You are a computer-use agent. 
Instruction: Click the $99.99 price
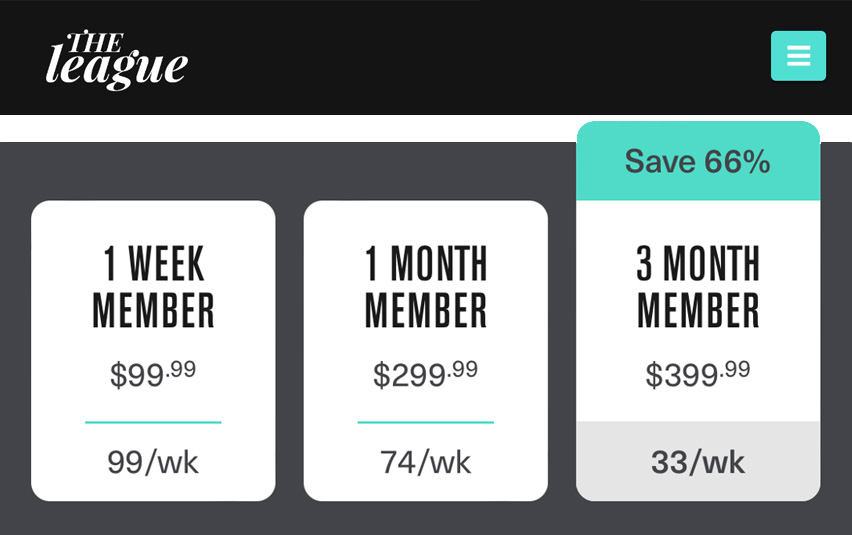pyautogui.click(x=153, y=374)
